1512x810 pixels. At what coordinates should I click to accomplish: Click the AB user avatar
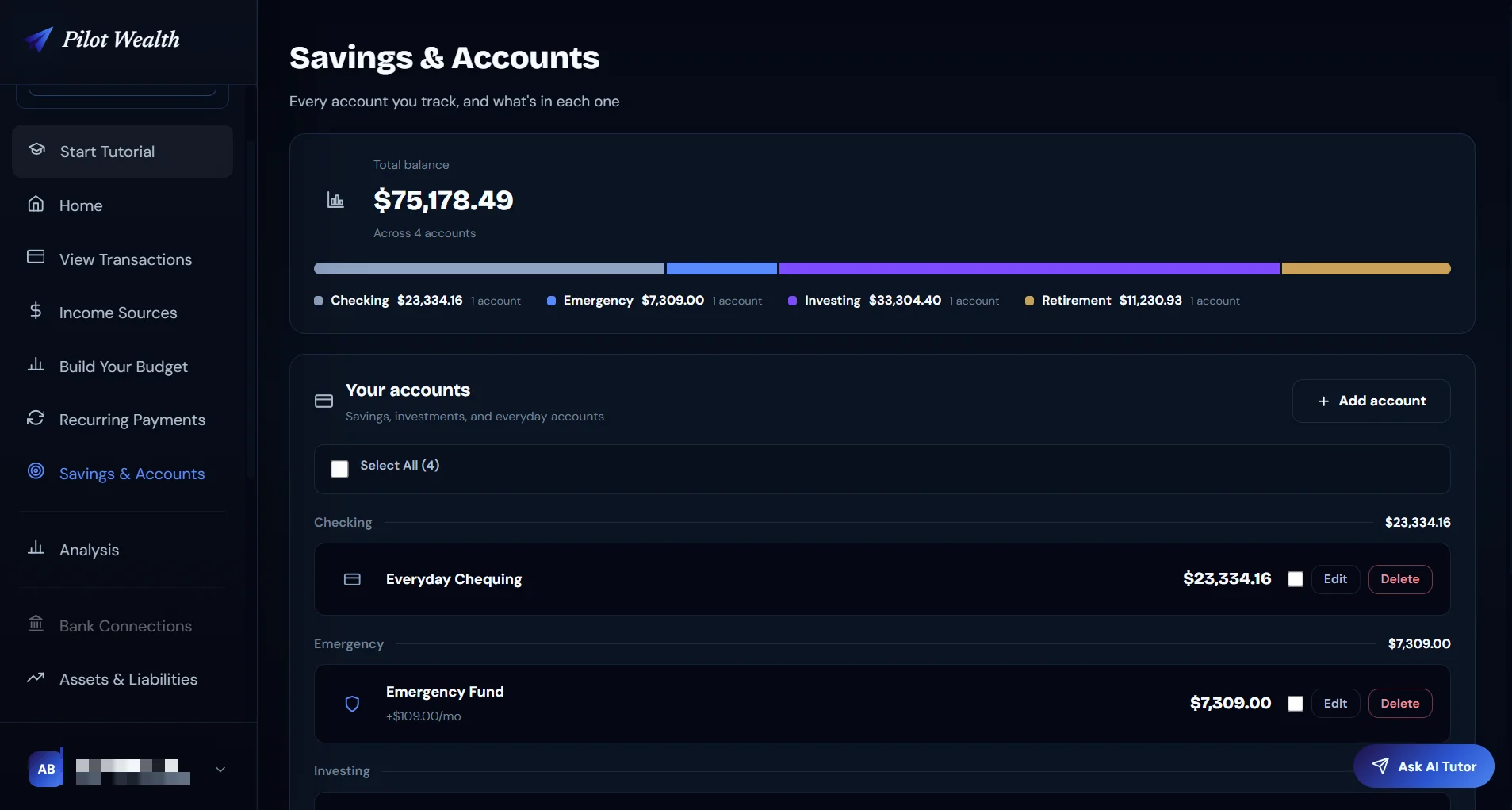point(46,769)
